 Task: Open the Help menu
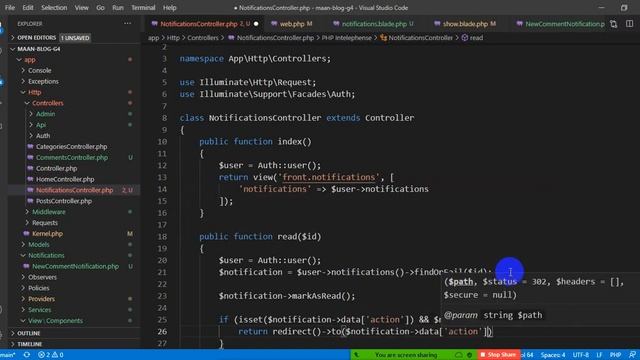pyautogui.click(x=169, y=8)
